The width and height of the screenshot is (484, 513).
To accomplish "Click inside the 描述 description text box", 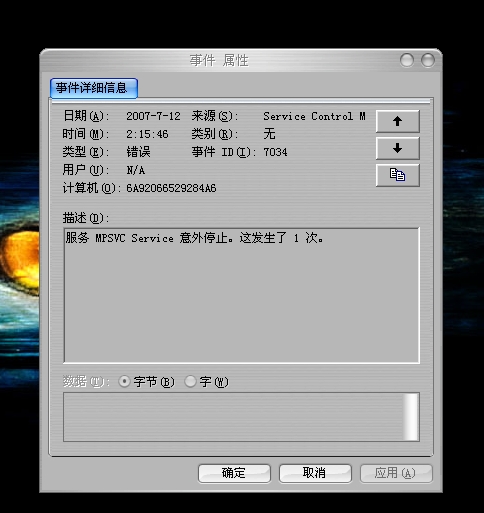I will pyautogui.click(x=241, y=295).
